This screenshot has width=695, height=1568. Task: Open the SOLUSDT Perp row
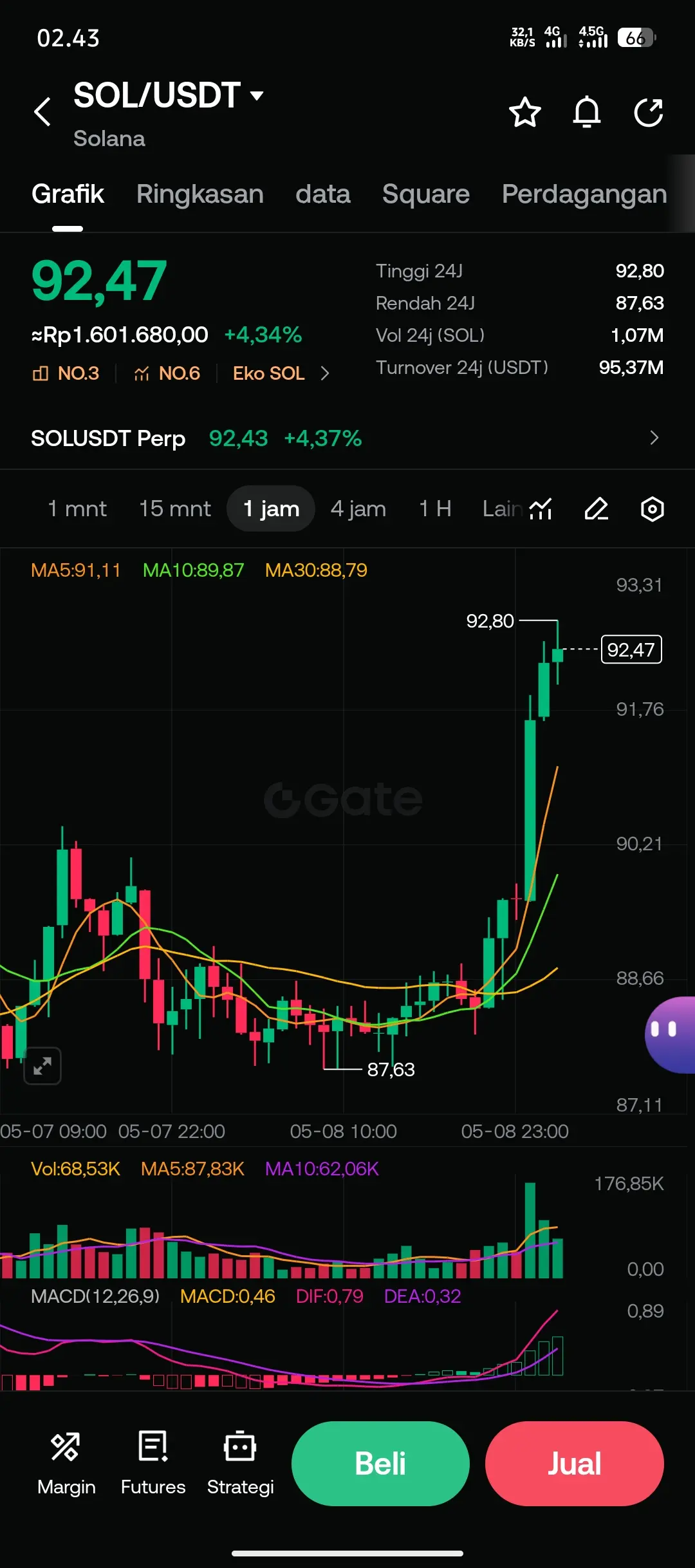pos(347,438)
